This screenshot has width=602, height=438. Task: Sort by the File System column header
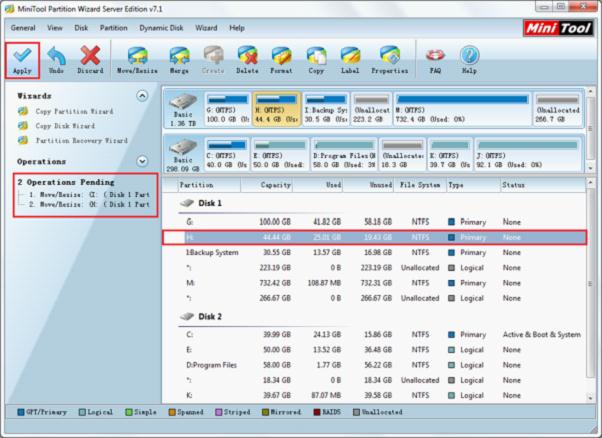click(x=420, y=185)
